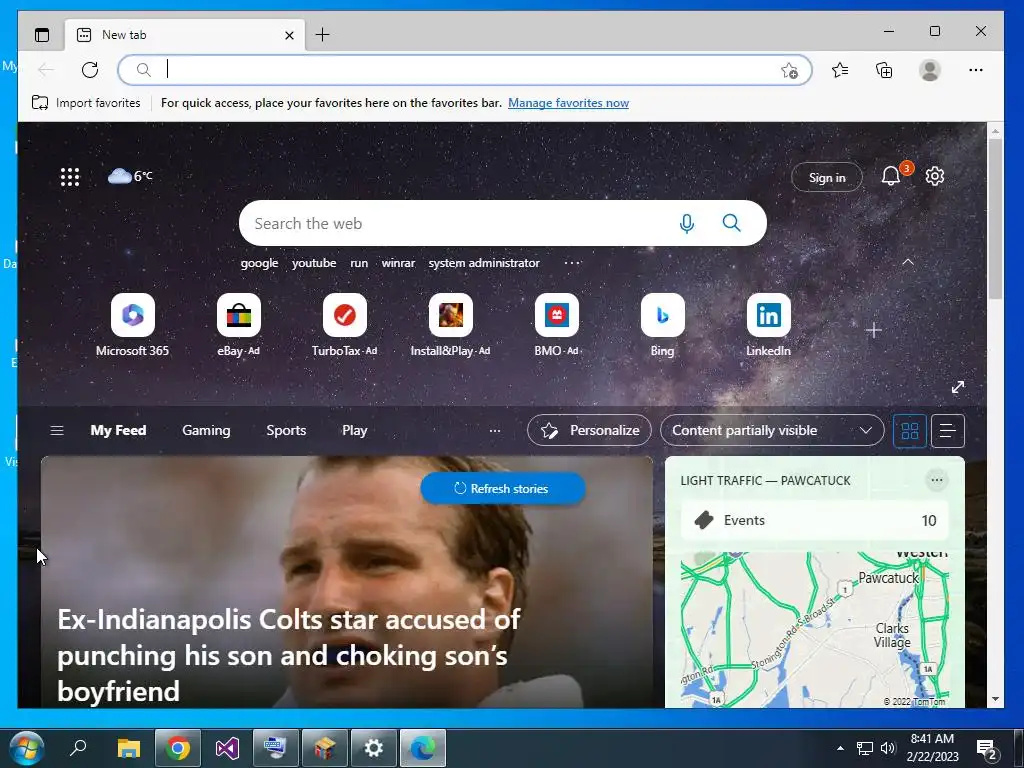
Task: Open Content partially visible dropdown
Action: [x=772, y=430]
